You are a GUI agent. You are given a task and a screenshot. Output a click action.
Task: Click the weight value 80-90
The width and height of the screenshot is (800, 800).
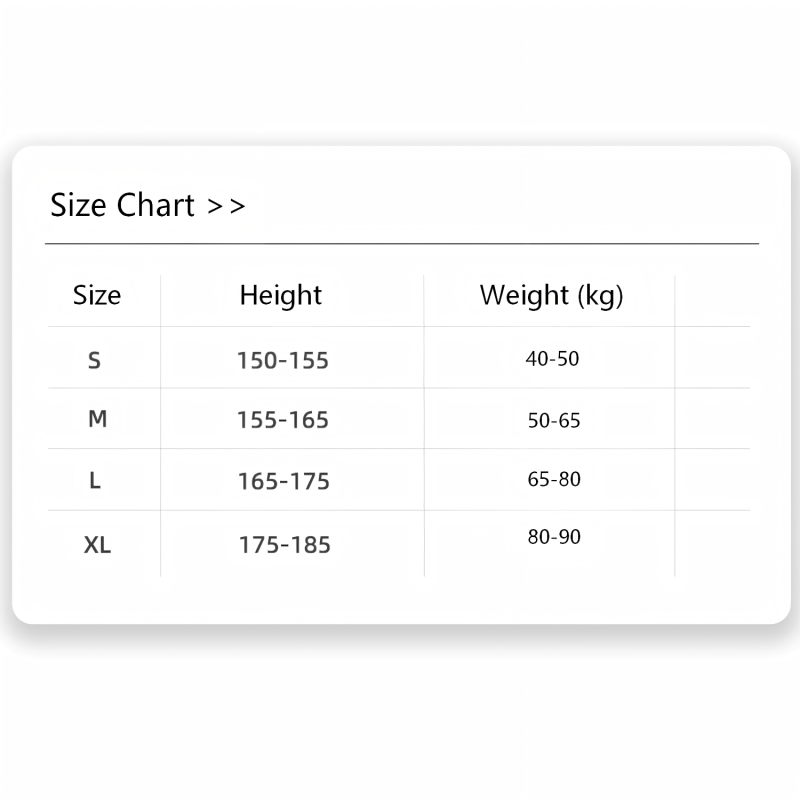coord(554,537)
